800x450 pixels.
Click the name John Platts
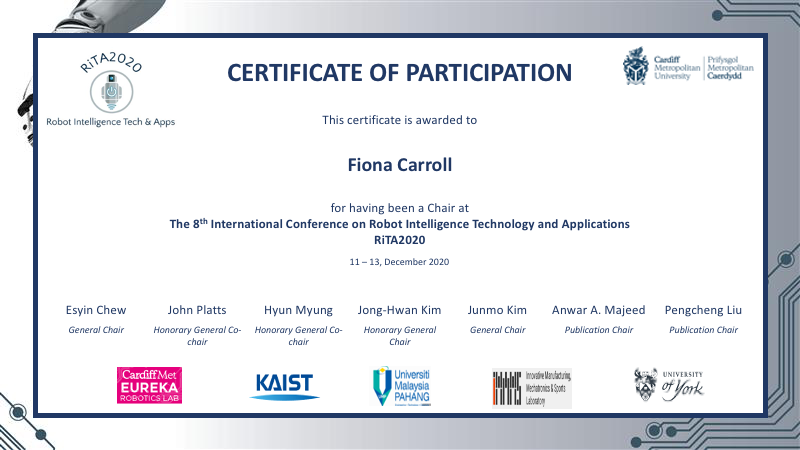pyautogui.click(x=197, y=310)
